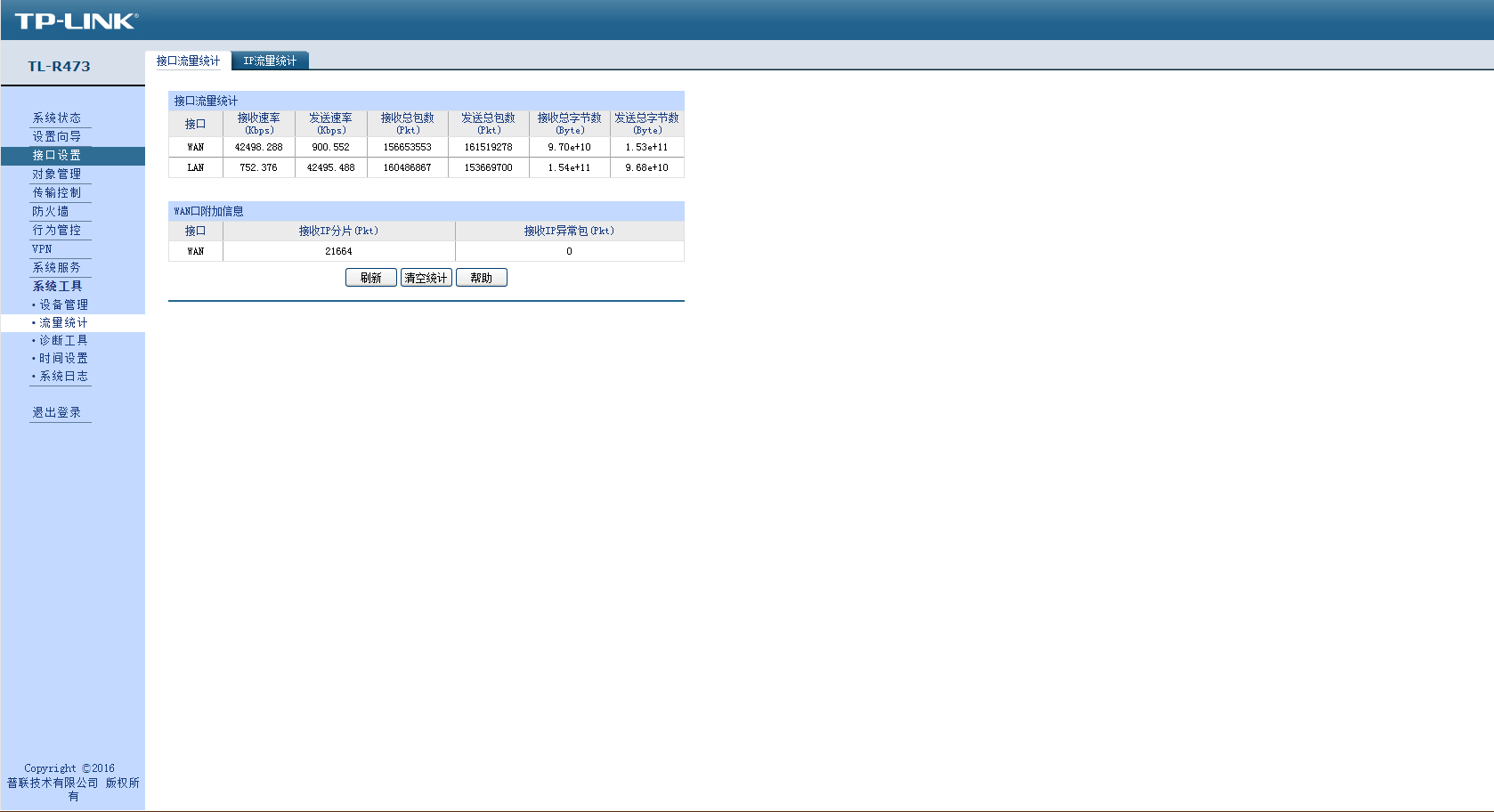Click LAN received packets 160486867
This screenshot has height=812, width=1494.
[408, 167]
